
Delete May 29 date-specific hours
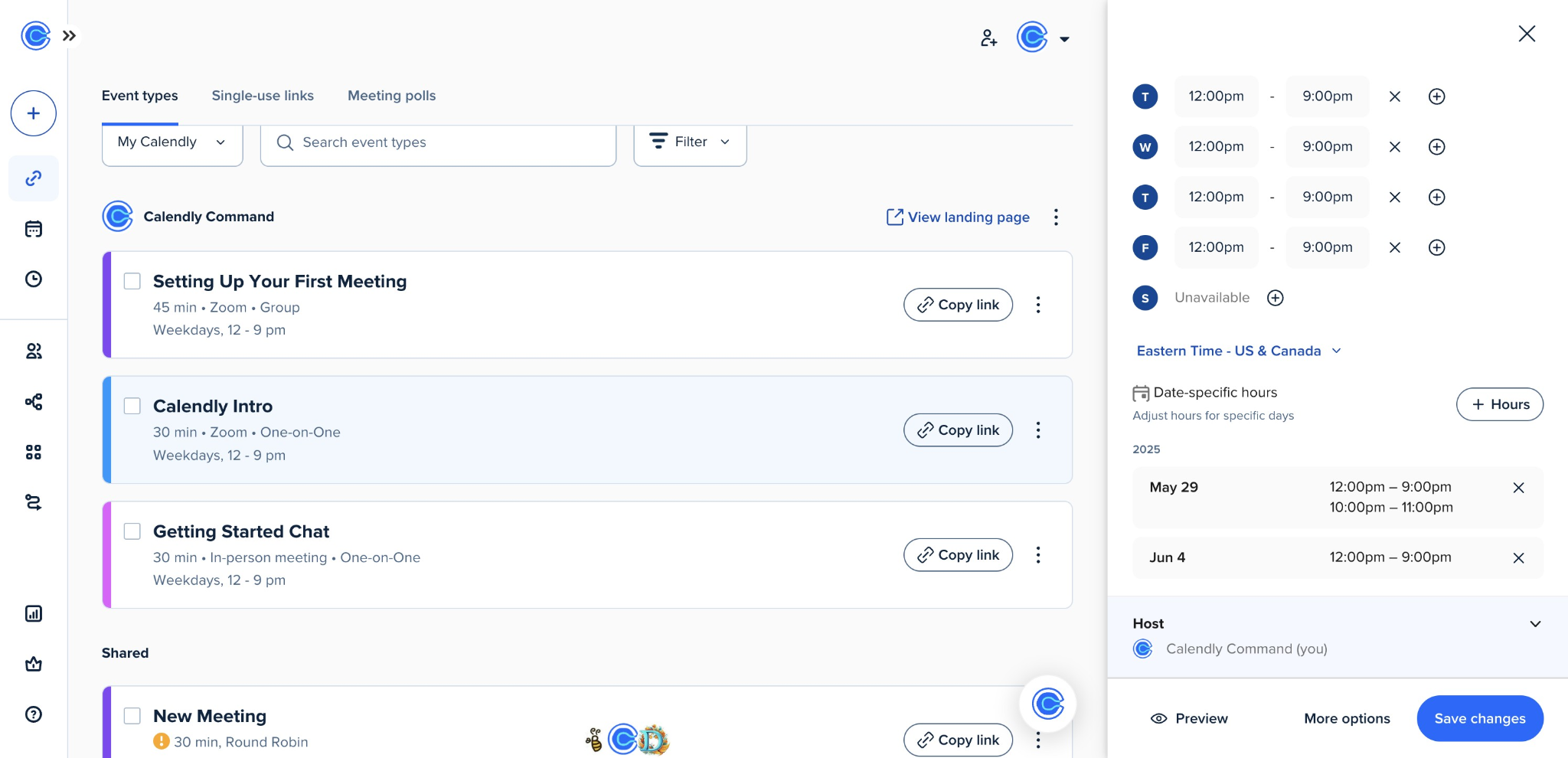pyautogui.click(x=1519, y=488)
